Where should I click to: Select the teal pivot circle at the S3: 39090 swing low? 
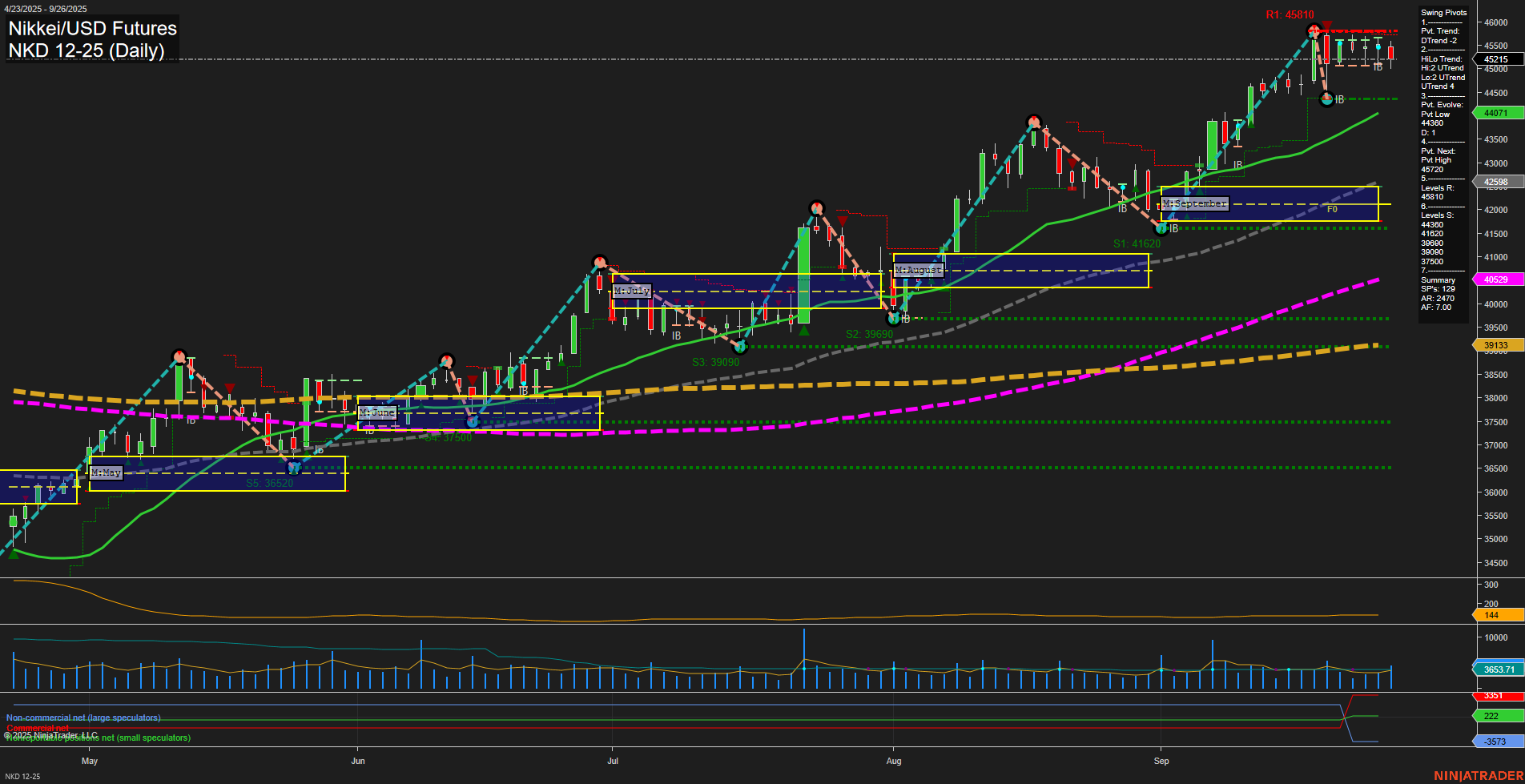click(x=741, y=348)
